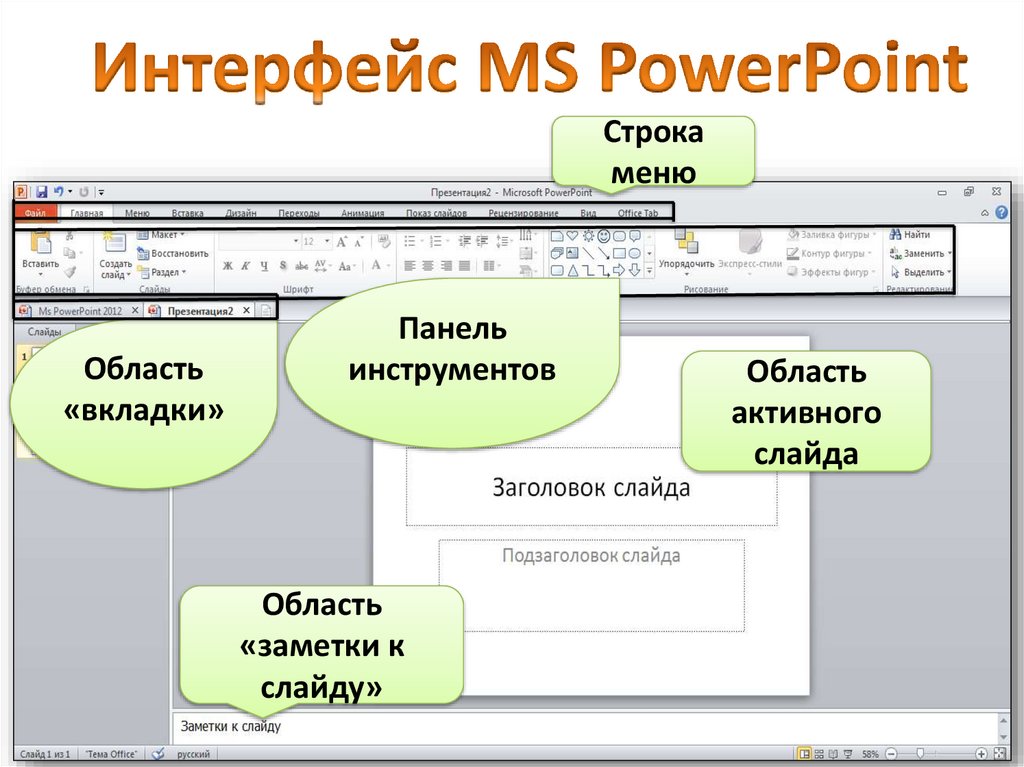Viewport: 1024px width, 767px height.
Task: Select the down arrow shape
Action: (x=635, y=270)
